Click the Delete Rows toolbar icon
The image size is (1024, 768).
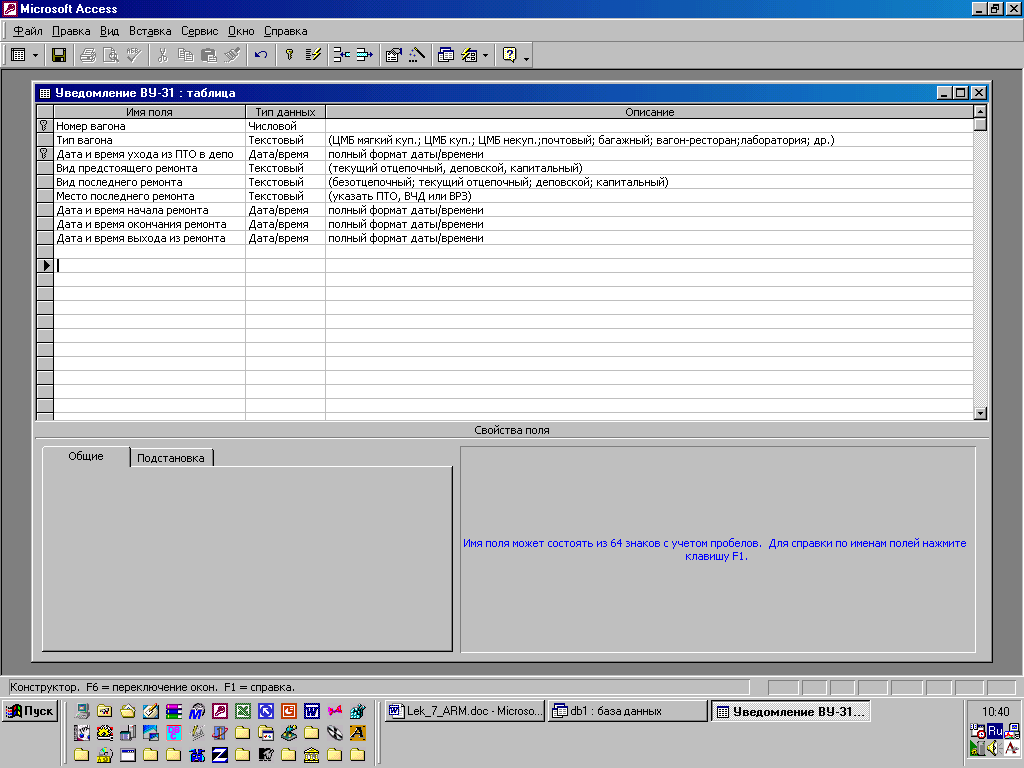click(x=364, y=56)
